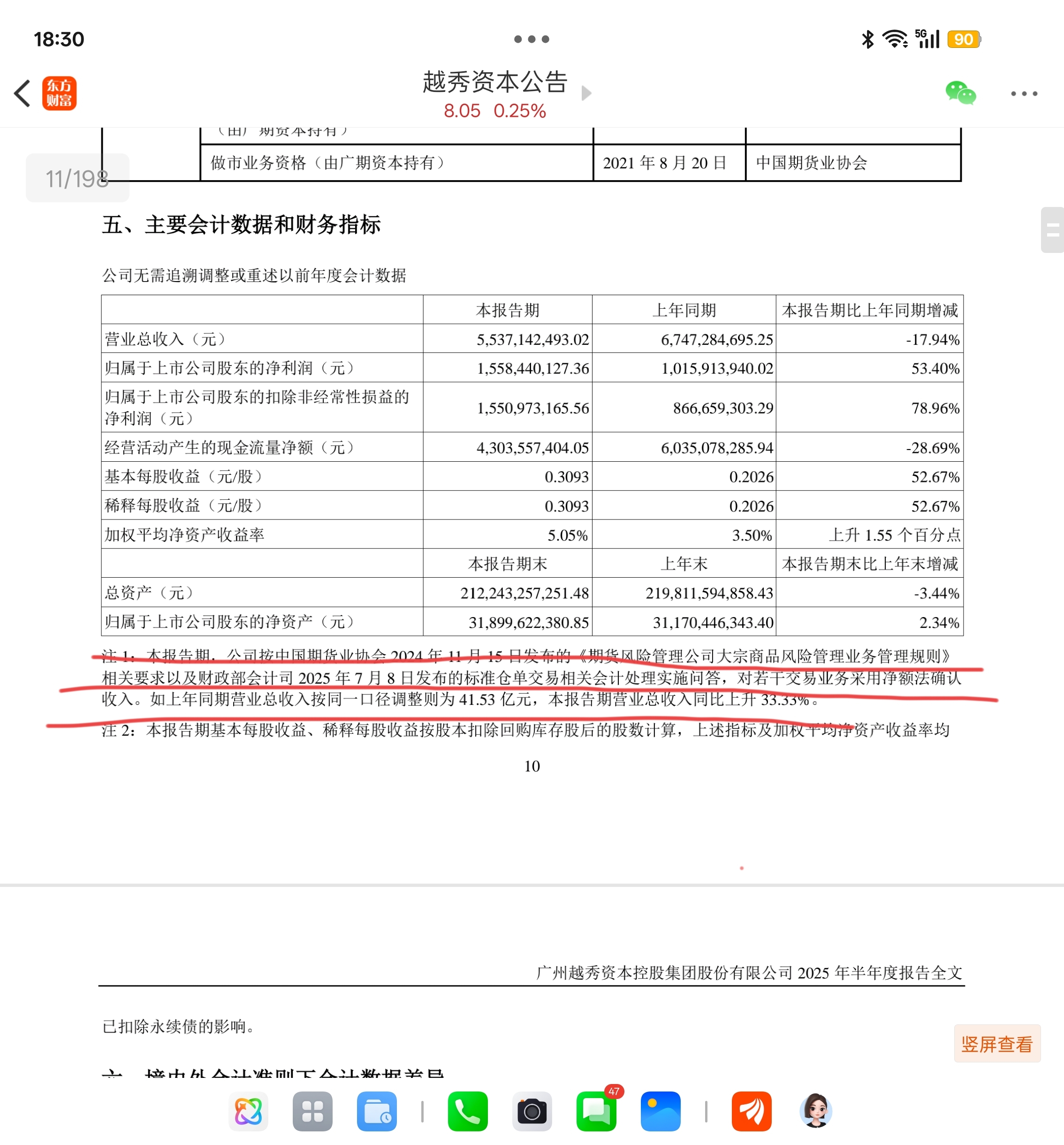Tap the 本报告期 column header

(508, 311)
